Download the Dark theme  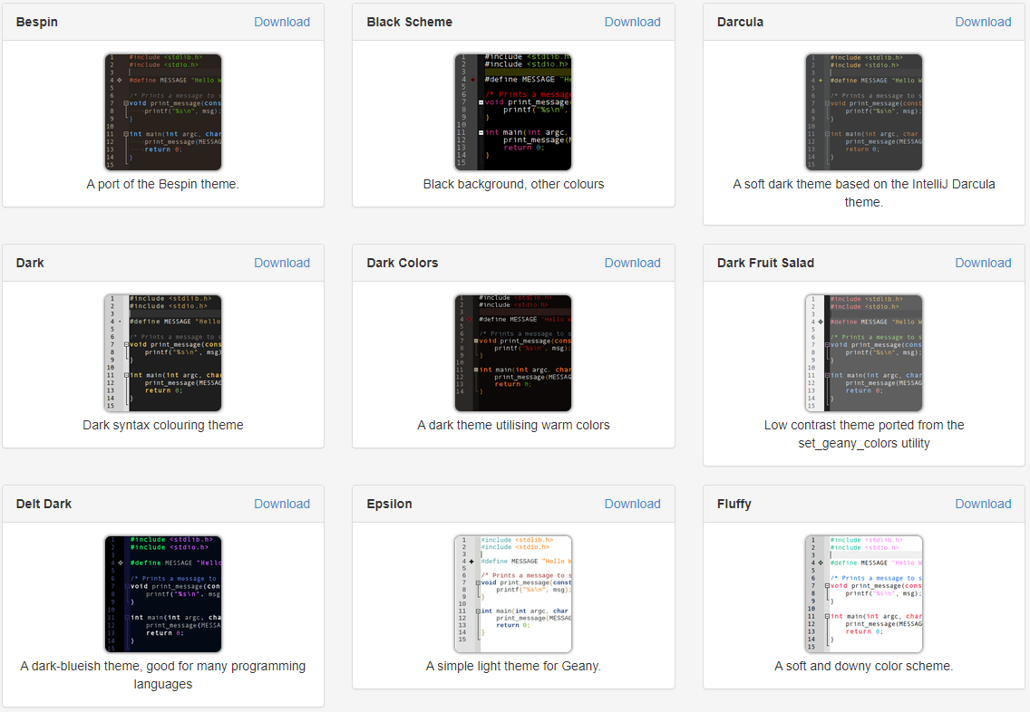click(282, 262)
